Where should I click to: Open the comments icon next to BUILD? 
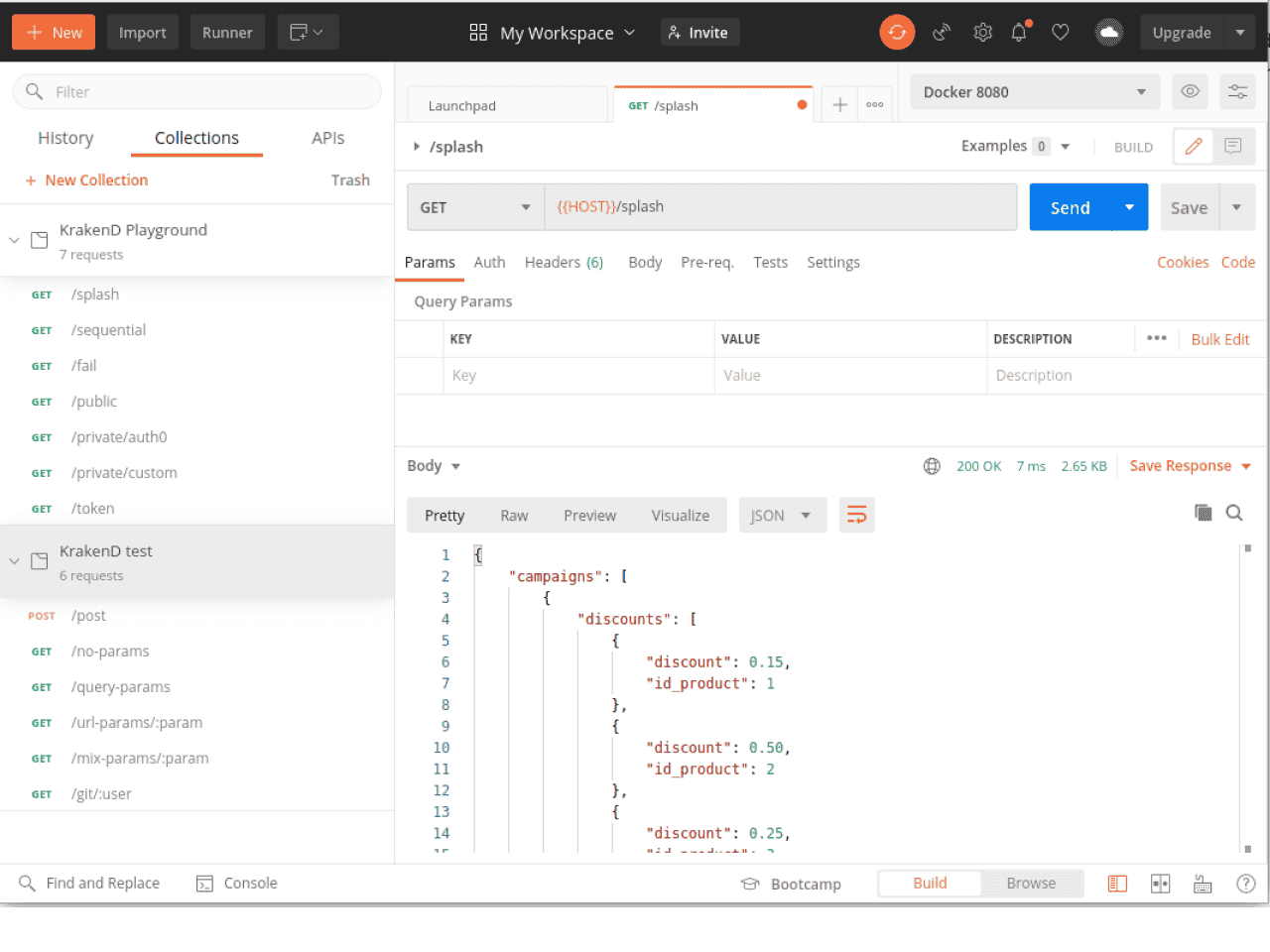coord(1233,147)
